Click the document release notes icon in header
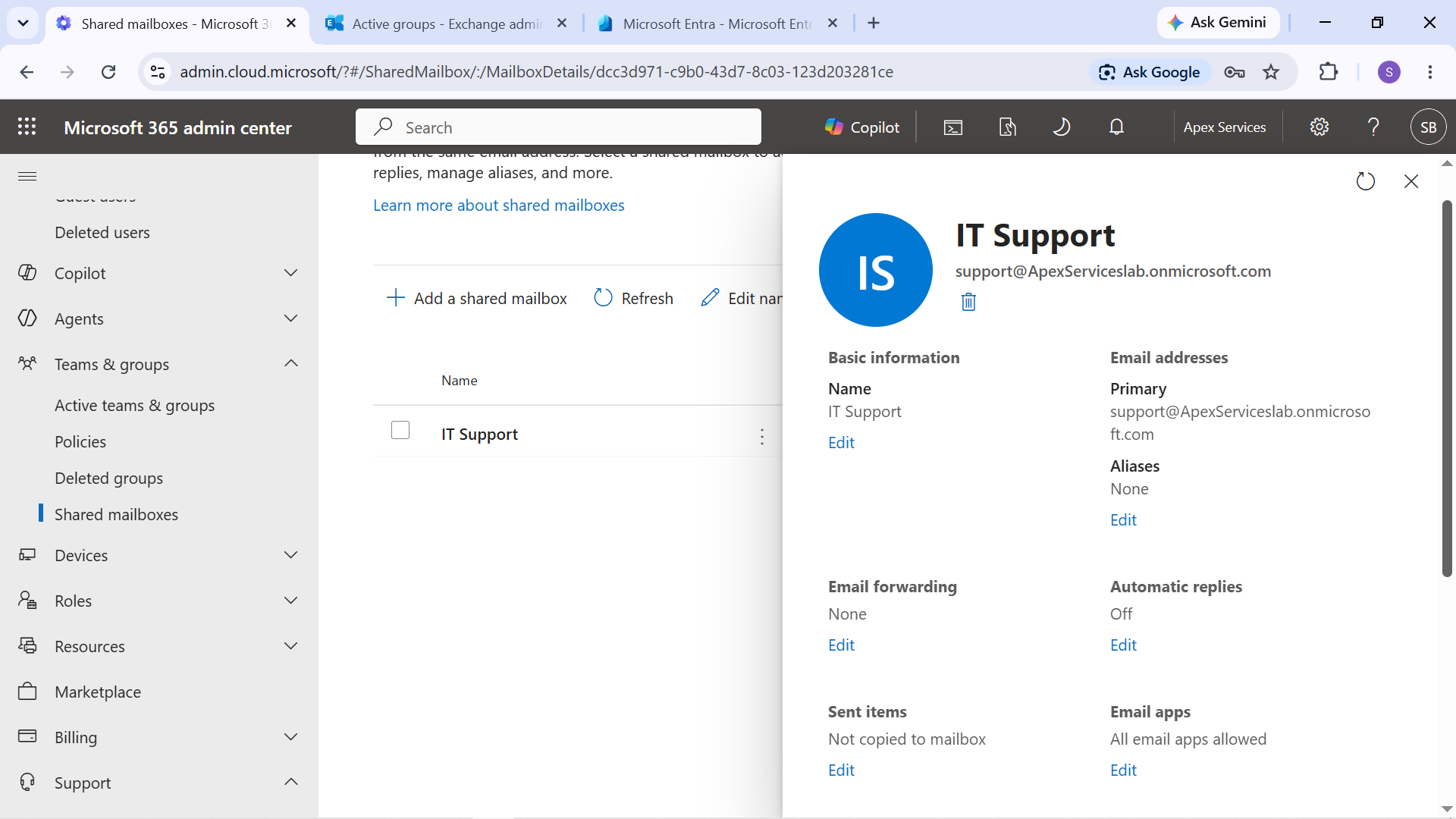Viewport: 1456px width, 819px height. [x=1007, y=127]
